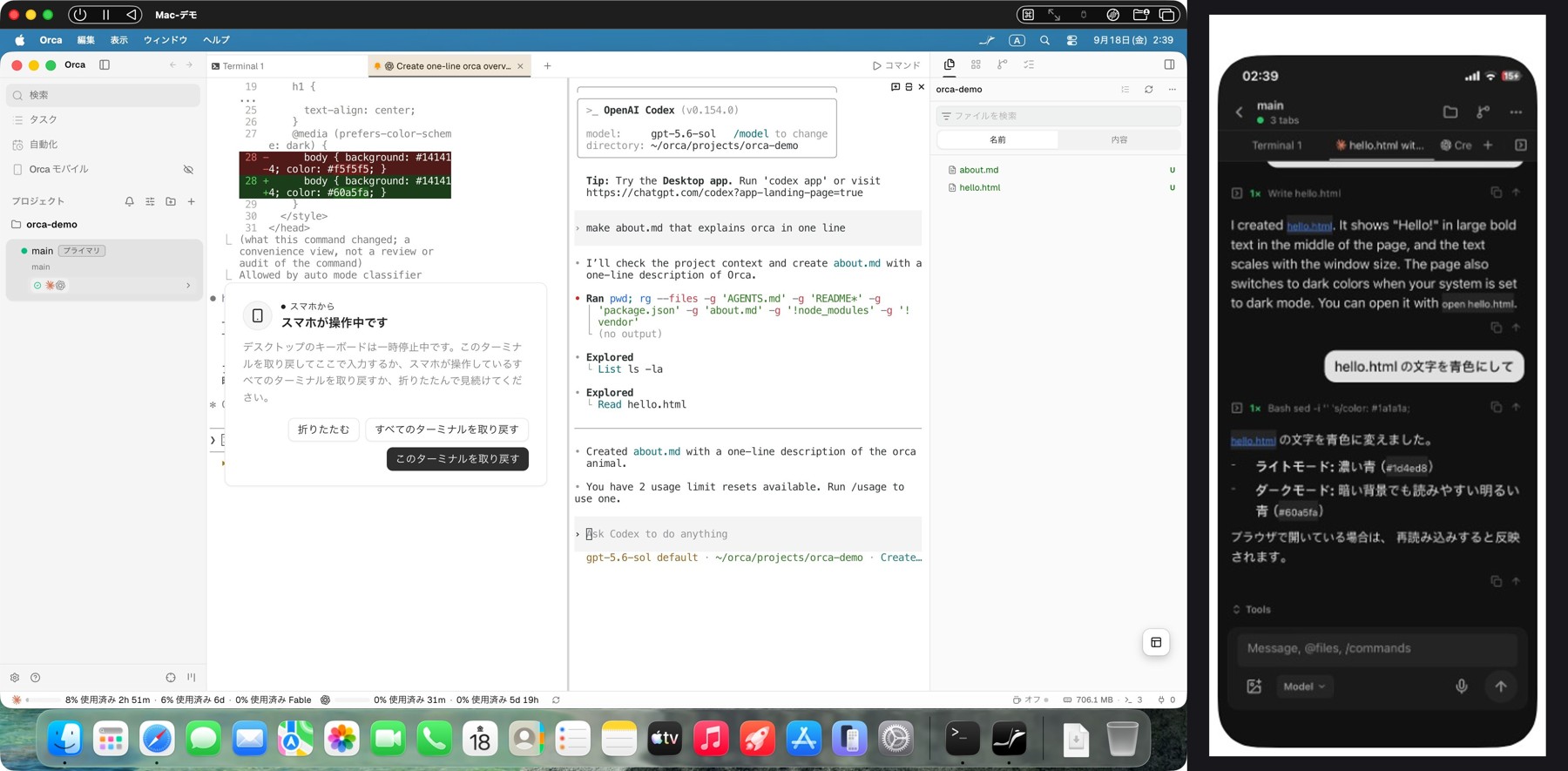Click the target icon at sidebar bottom
This screenshot has height=771, width=1568.
(171, 678)
